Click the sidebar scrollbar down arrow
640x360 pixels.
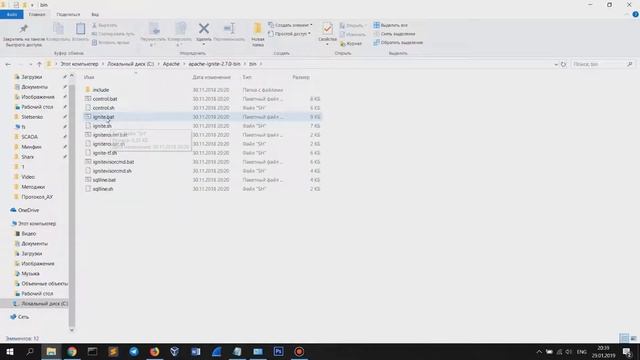click(x=72, y=330)
